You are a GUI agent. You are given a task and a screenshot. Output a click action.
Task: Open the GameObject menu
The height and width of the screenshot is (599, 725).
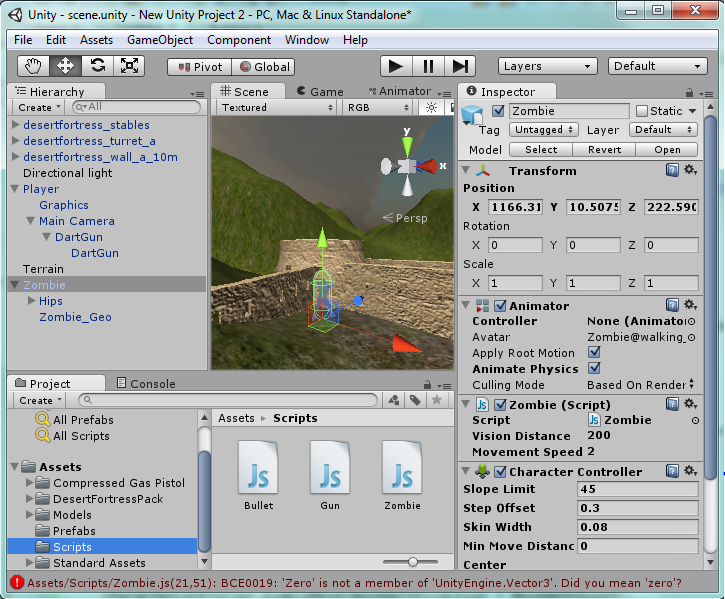click(x=160, y=40)
